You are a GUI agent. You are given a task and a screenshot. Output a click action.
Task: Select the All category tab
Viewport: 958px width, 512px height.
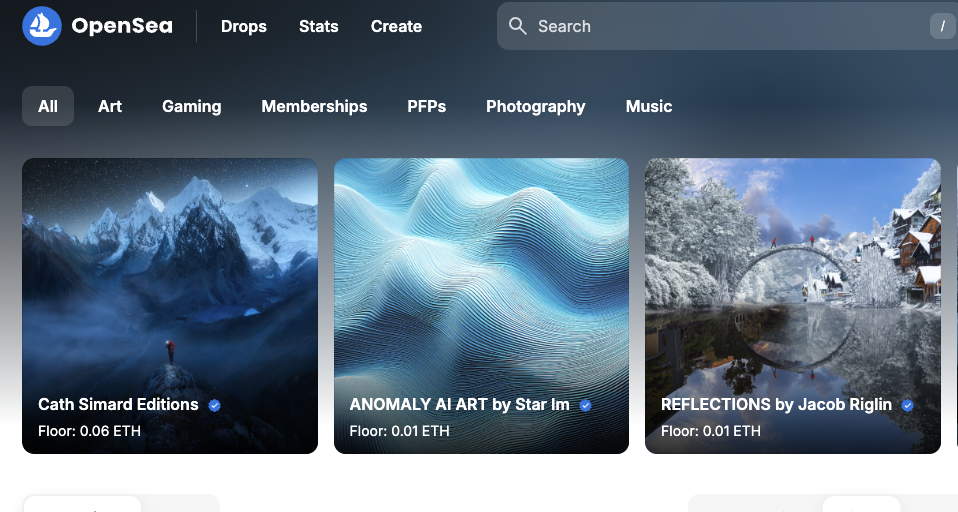coord(48,106)
